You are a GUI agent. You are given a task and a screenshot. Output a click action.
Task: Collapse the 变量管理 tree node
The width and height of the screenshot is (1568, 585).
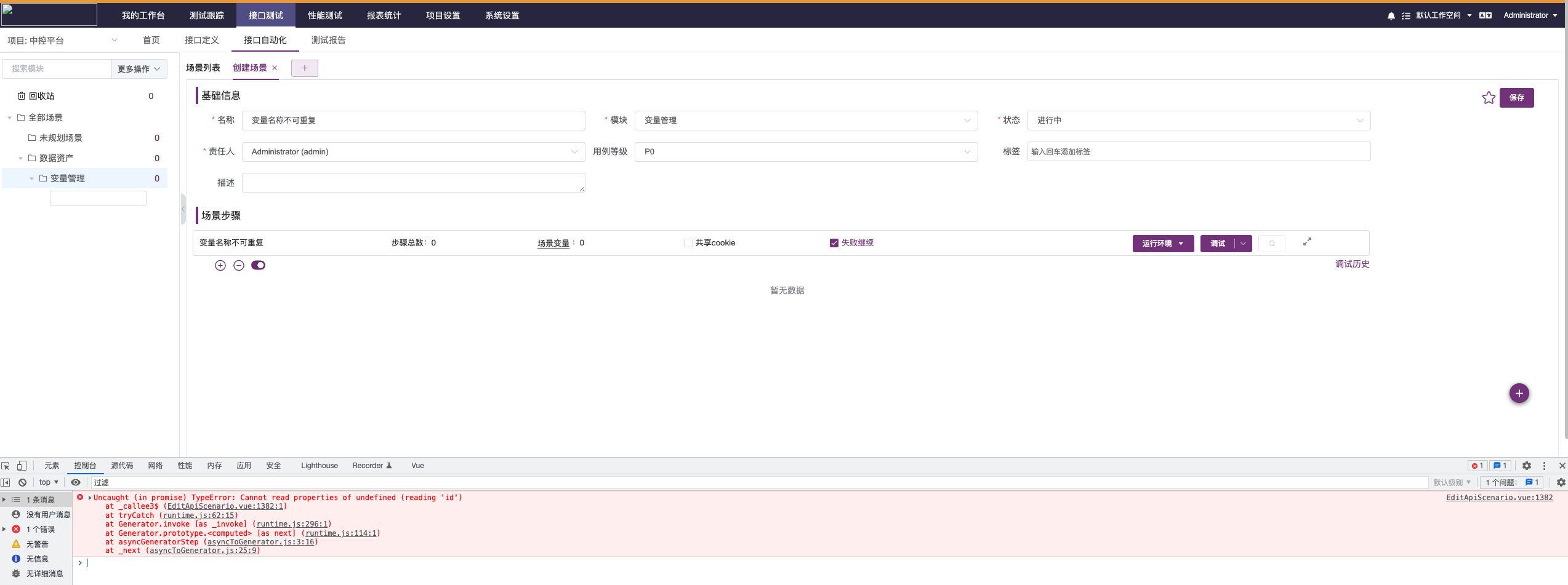(31, 178)
